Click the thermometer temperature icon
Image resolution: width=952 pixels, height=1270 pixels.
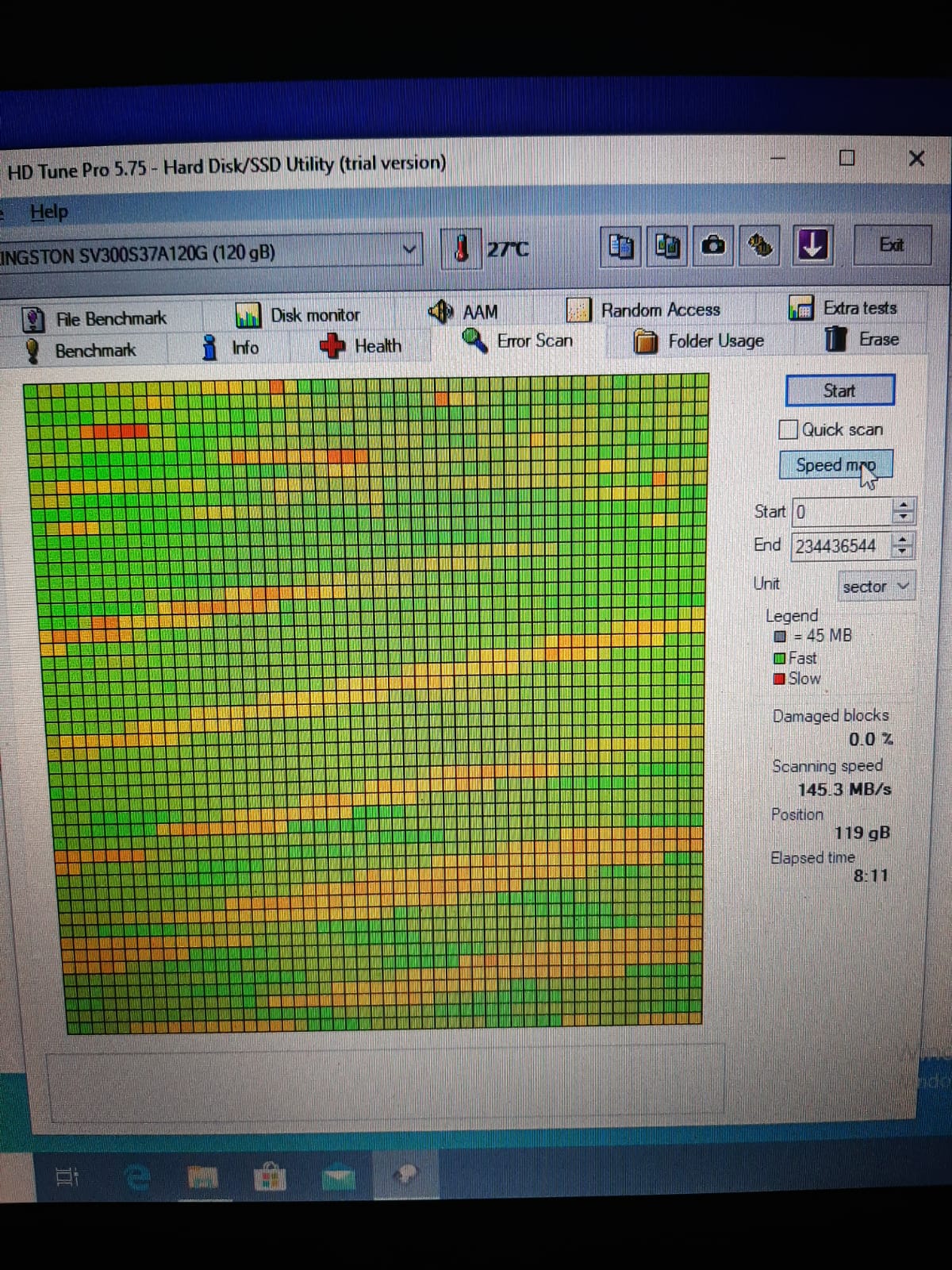pos(461,248)
